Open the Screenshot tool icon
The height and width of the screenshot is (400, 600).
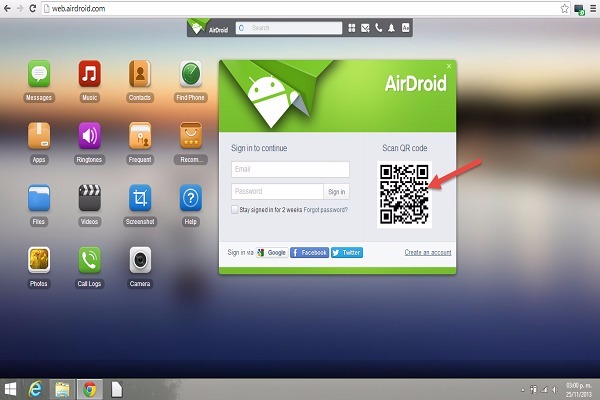tap(141, 197)
